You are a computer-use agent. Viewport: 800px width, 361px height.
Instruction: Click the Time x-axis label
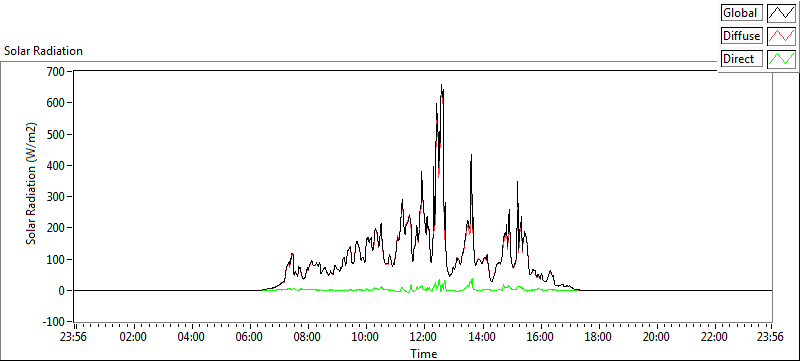[423, 354]
